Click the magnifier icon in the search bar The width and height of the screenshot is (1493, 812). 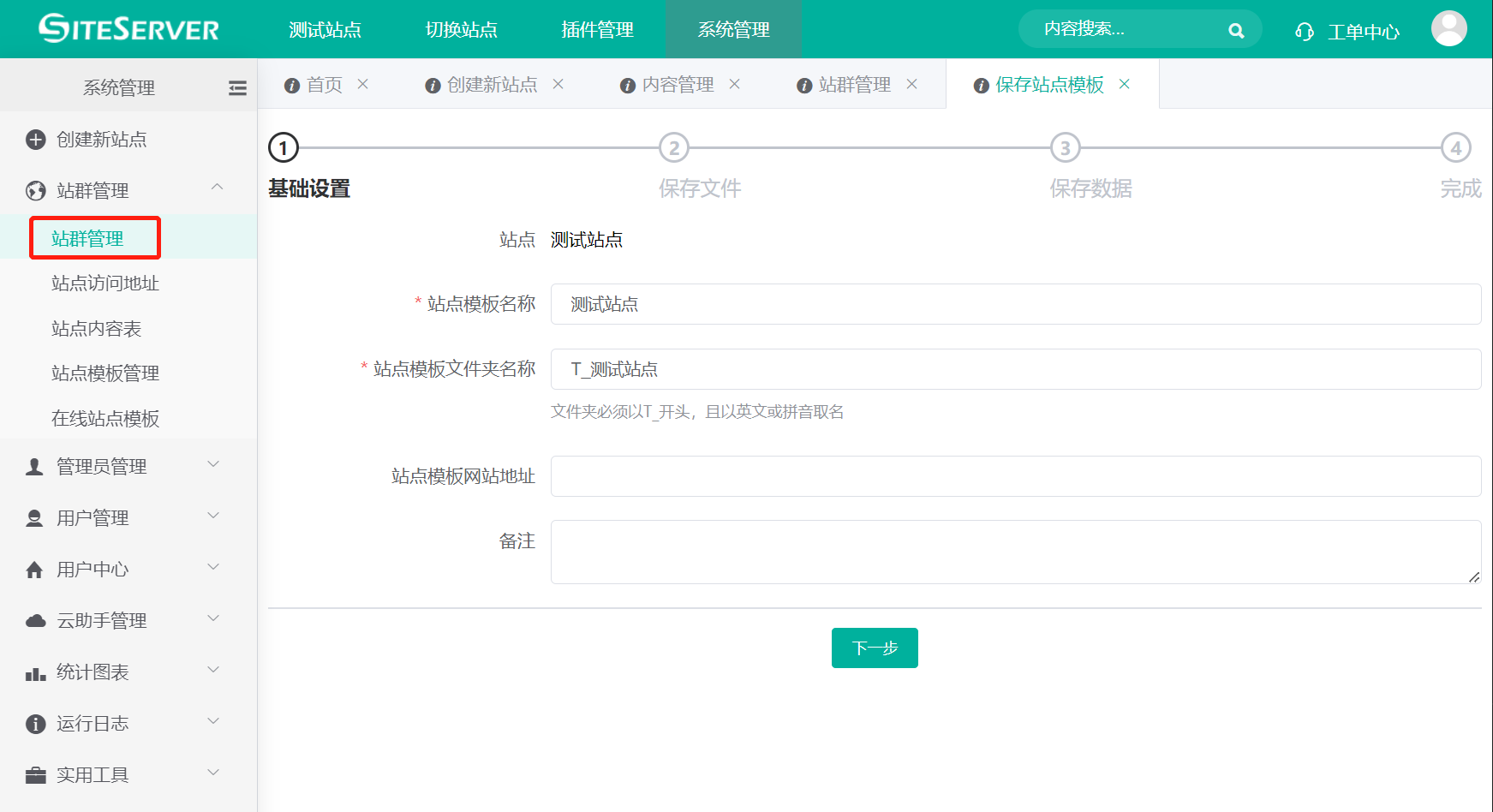1236,29
